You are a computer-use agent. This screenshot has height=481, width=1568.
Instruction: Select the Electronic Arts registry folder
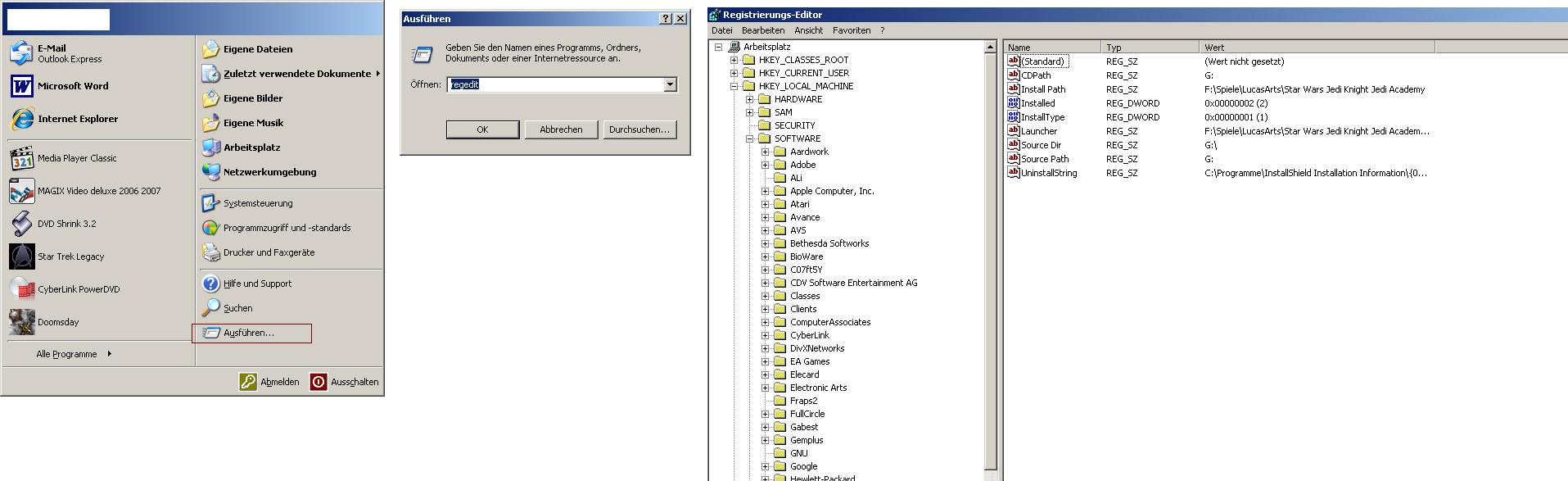[x=818, y=388]
